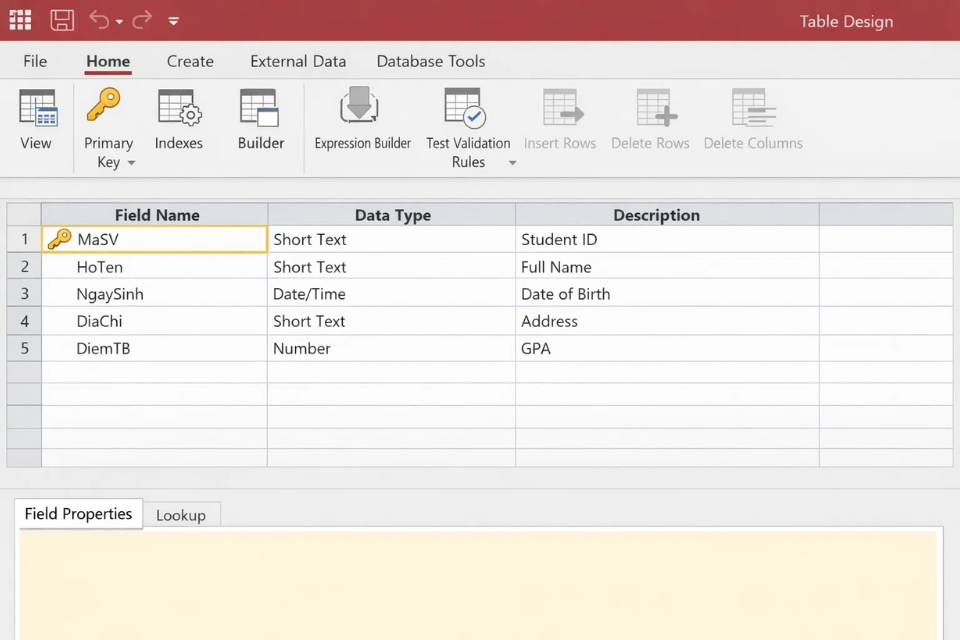Click the HoTen field name cell
The width and height of the screenshot is (960, 640).
[154, 267]
